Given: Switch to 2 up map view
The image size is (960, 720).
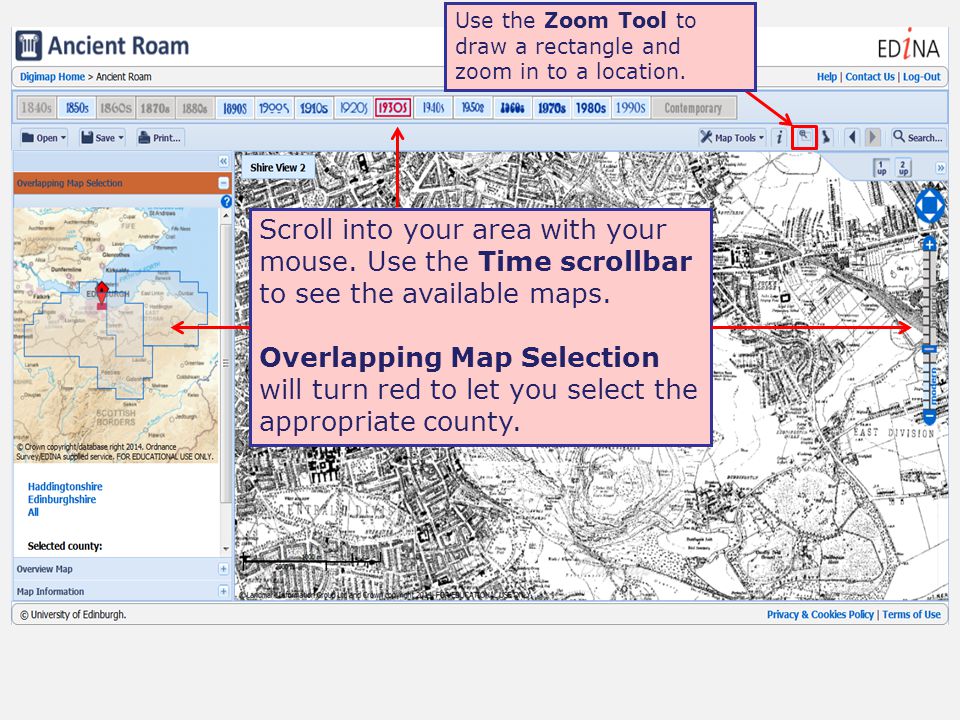Looking at the screenshot, I should pyautogui.click(x=903, y=168).
